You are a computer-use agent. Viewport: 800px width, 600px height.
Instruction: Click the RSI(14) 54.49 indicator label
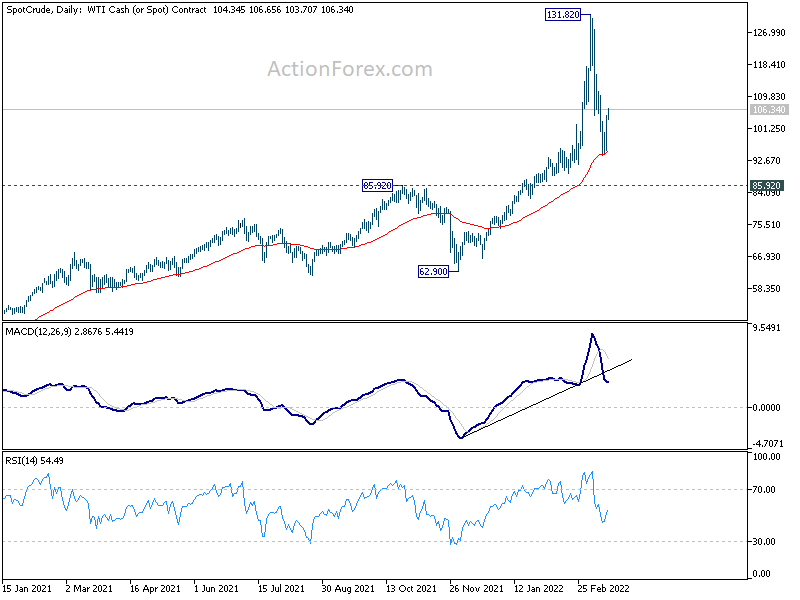click(x=35, y=461)
